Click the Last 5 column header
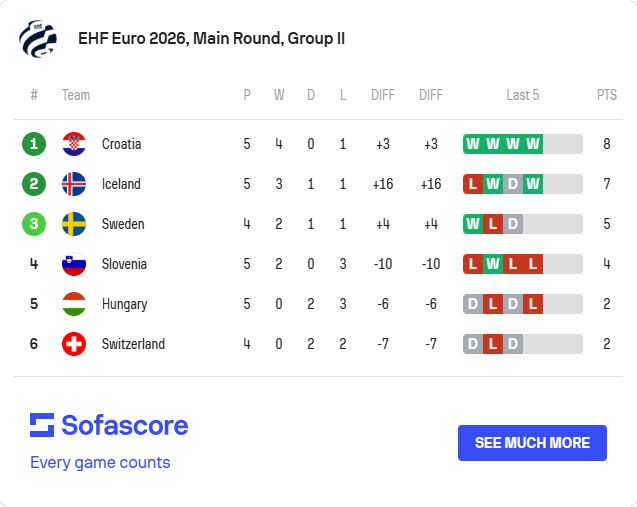The height and width of the screenshot is (507, 637). 522,95
